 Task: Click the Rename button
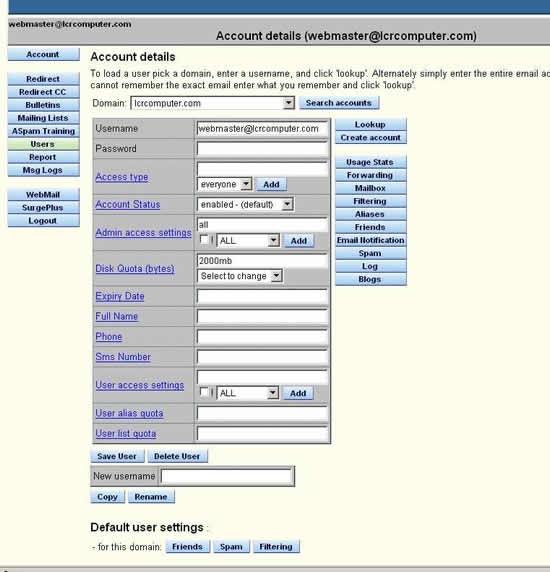151,497
